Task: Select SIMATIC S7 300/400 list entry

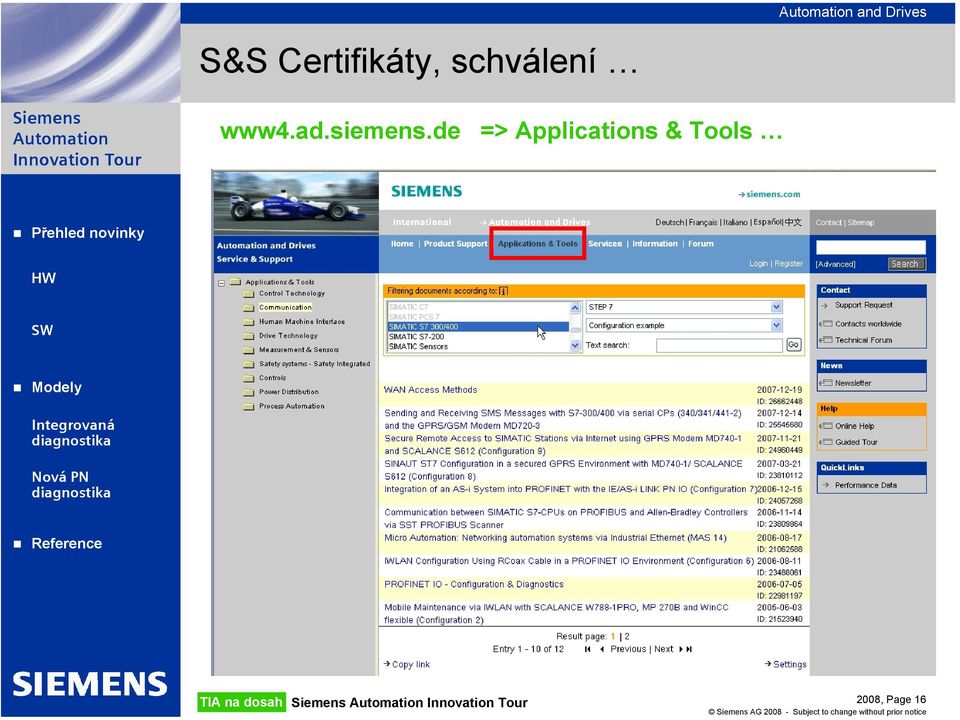Action: tap(478, 327)
